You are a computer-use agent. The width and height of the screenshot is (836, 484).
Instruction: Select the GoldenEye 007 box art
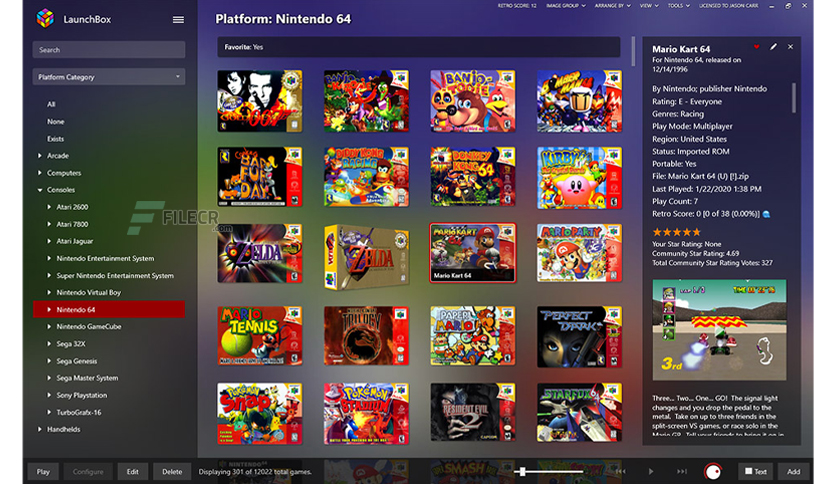260,101
